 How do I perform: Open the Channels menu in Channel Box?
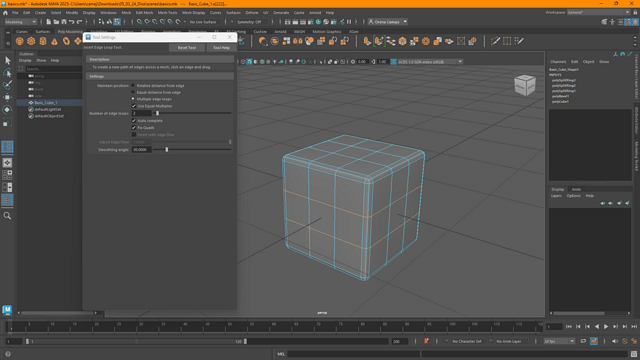(558, 62)
